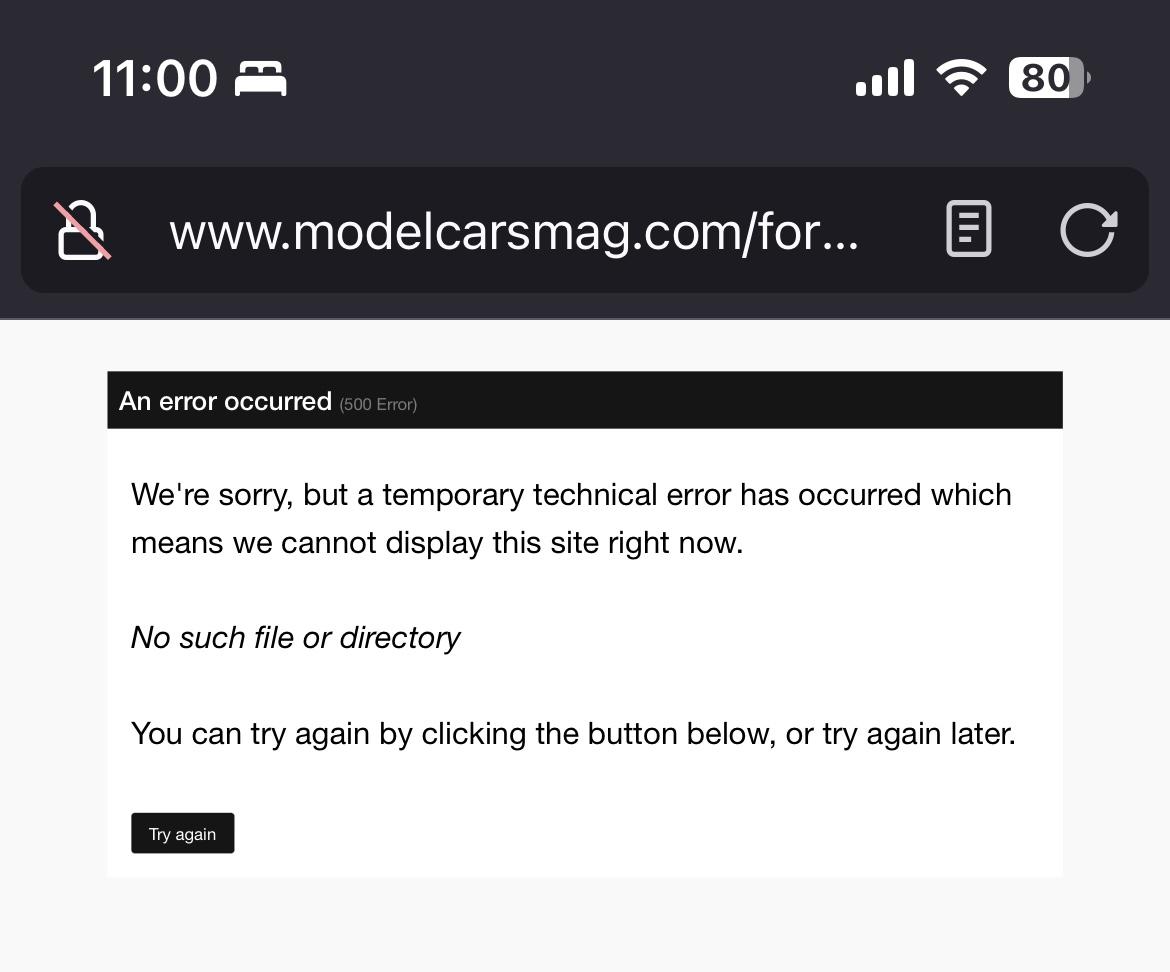1170x972 pixels.
Task: Click the words "try again later"
Action: pos(919,734)
